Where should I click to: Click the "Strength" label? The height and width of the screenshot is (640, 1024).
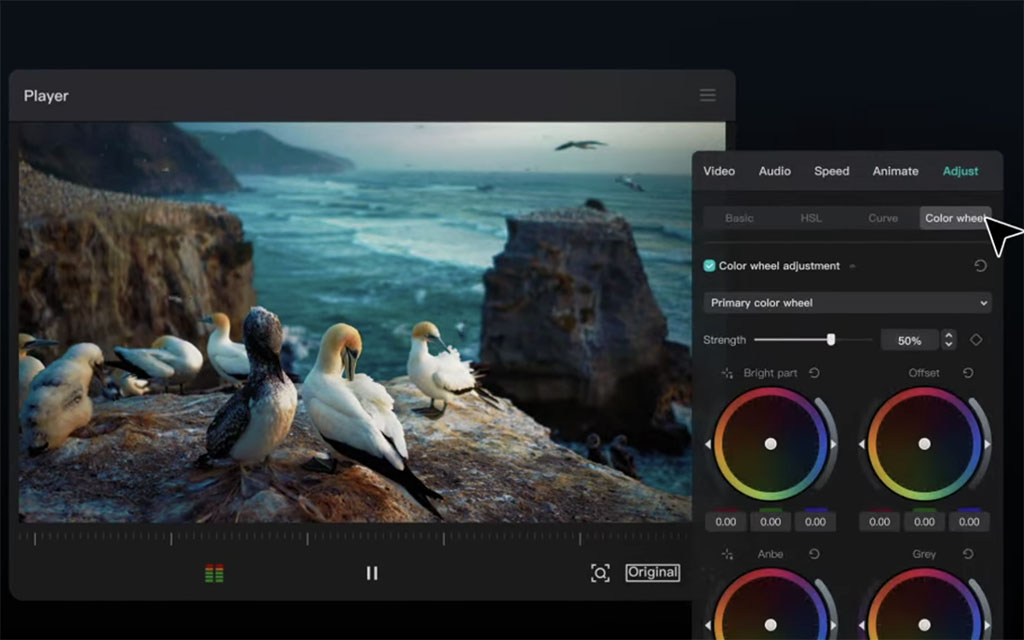[724, 340]
